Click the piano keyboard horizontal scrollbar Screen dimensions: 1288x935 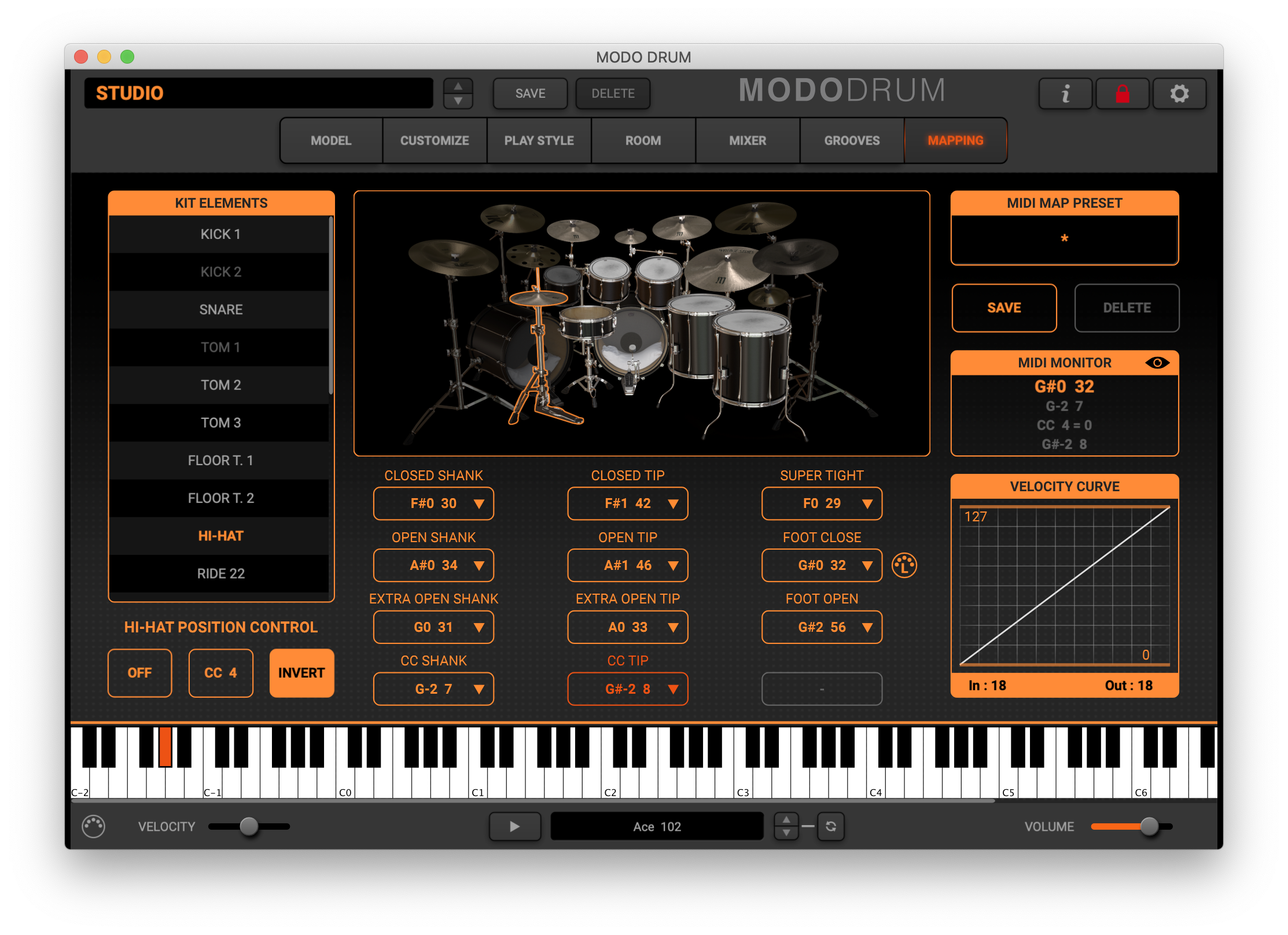pyautogui.click(x=532, y=801)
